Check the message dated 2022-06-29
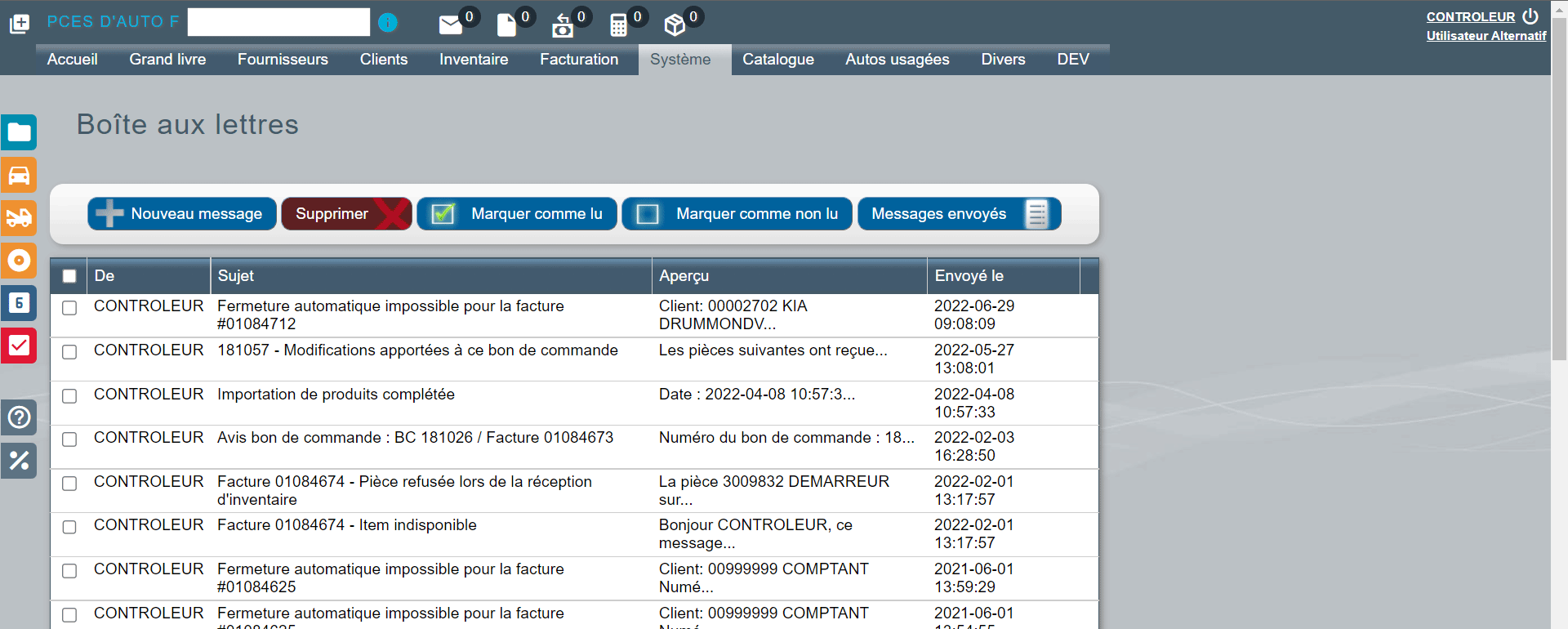 click(x=69, y=308)
